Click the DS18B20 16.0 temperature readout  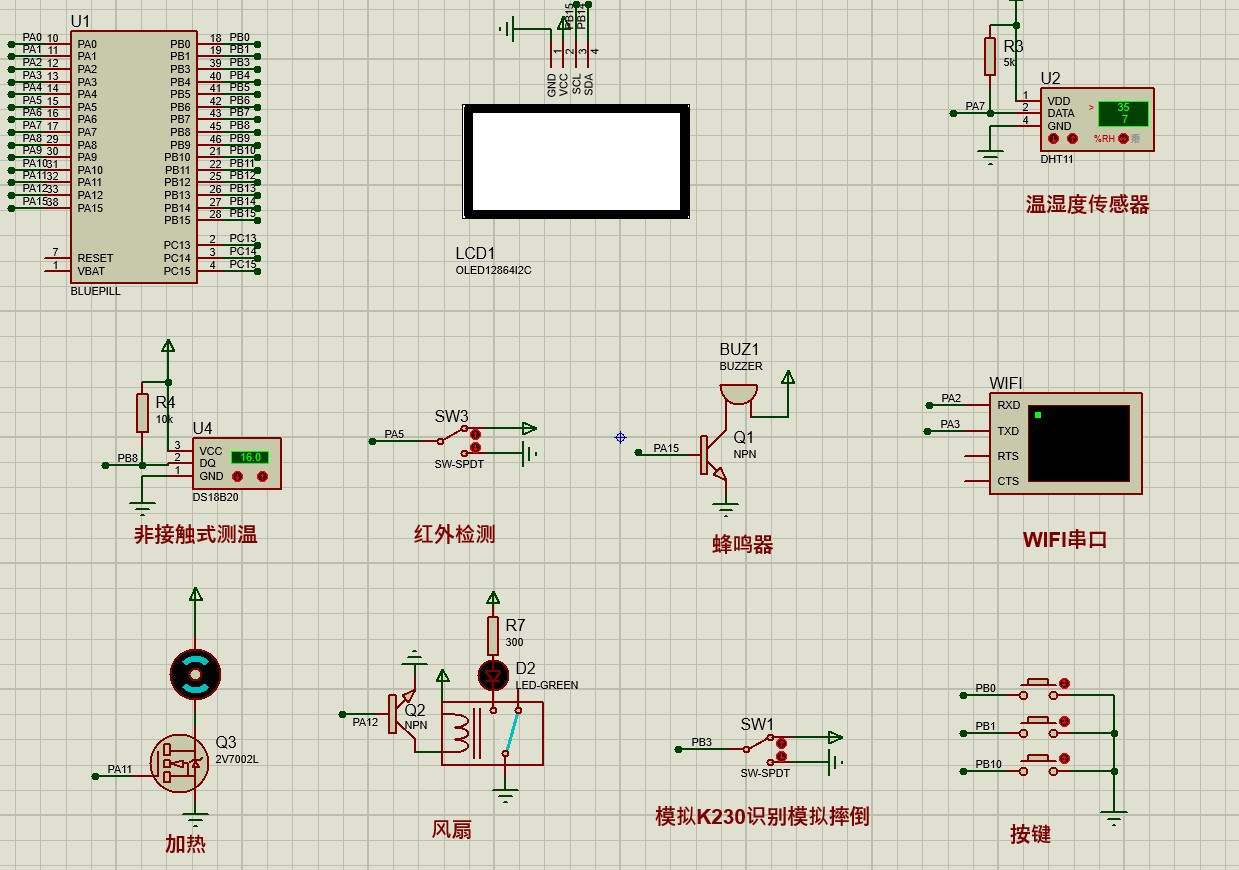[x=250, y=457]
